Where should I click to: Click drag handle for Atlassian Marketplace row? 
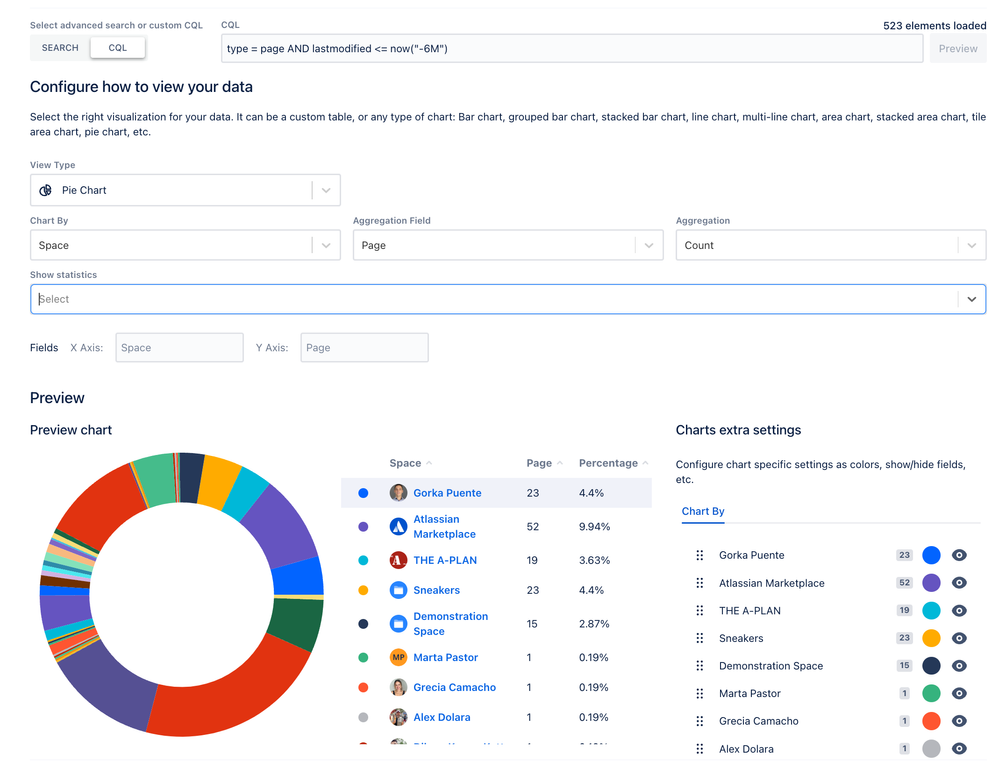[700, 583]
